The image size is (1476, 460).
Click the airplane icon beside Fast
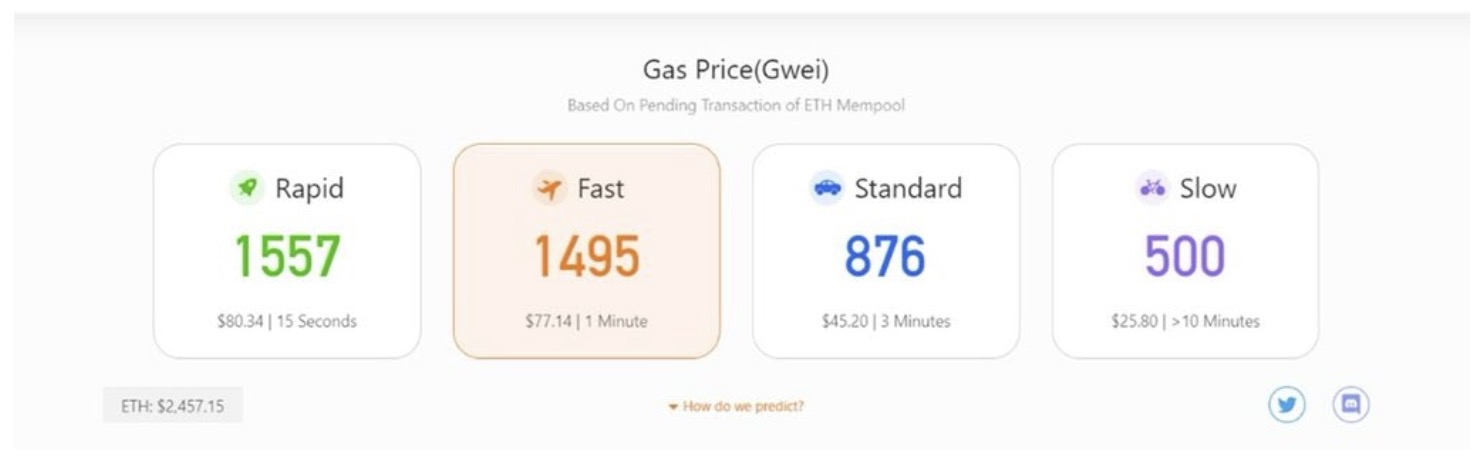click(549, 188)
